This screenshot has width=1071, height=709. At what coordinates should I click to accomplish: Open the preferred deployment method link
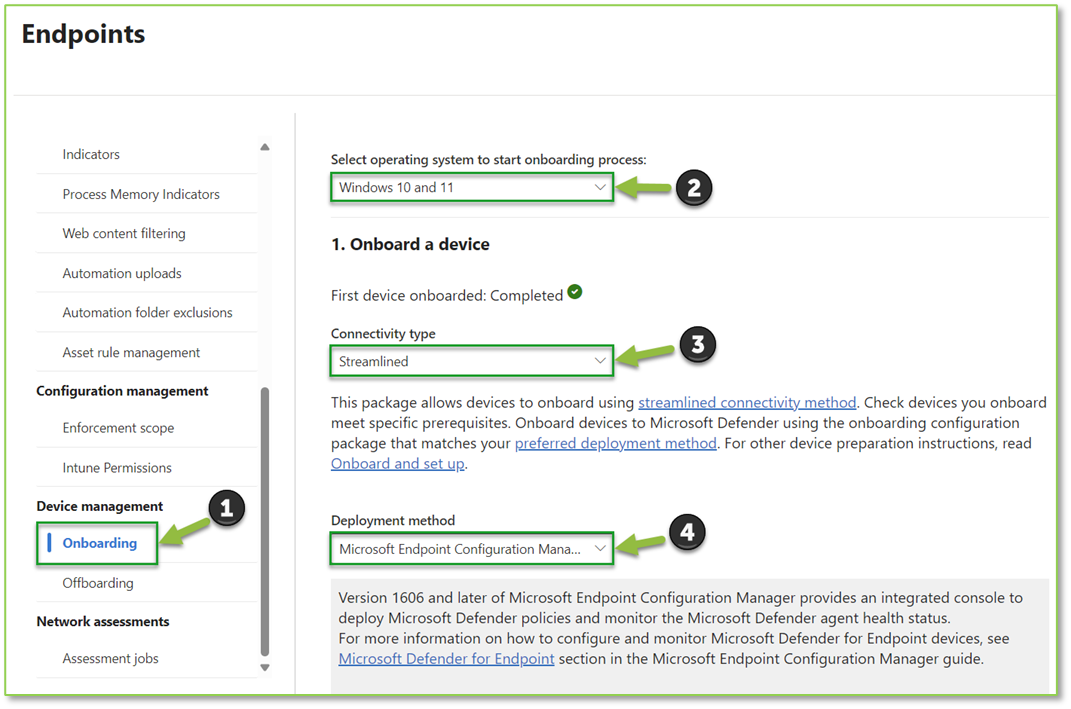pyautogui.click(x=615, y=443)
